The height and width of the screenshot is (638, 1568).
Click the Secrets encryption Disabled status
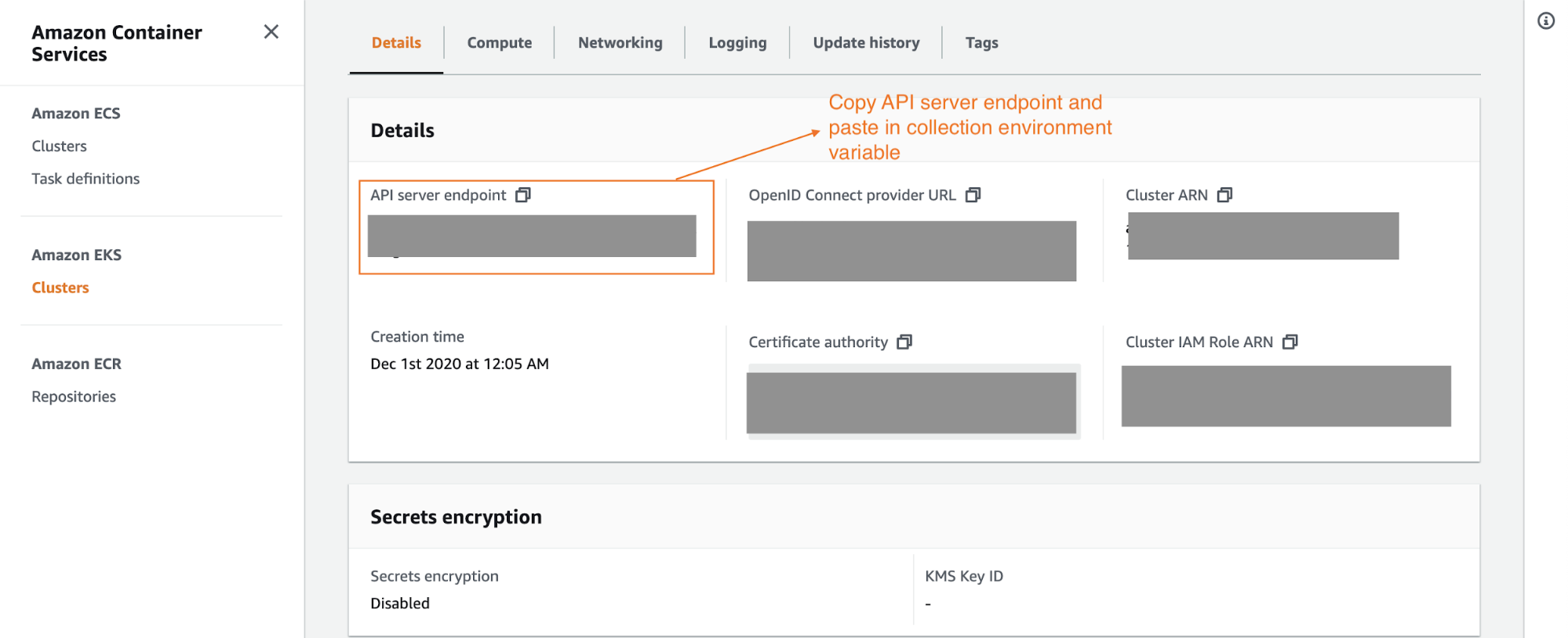click(400, 604)
